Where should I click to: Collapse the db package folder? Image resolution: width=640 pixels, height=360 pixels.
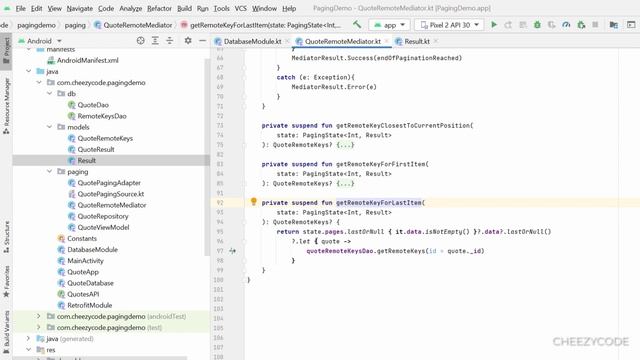pos(49,93)
